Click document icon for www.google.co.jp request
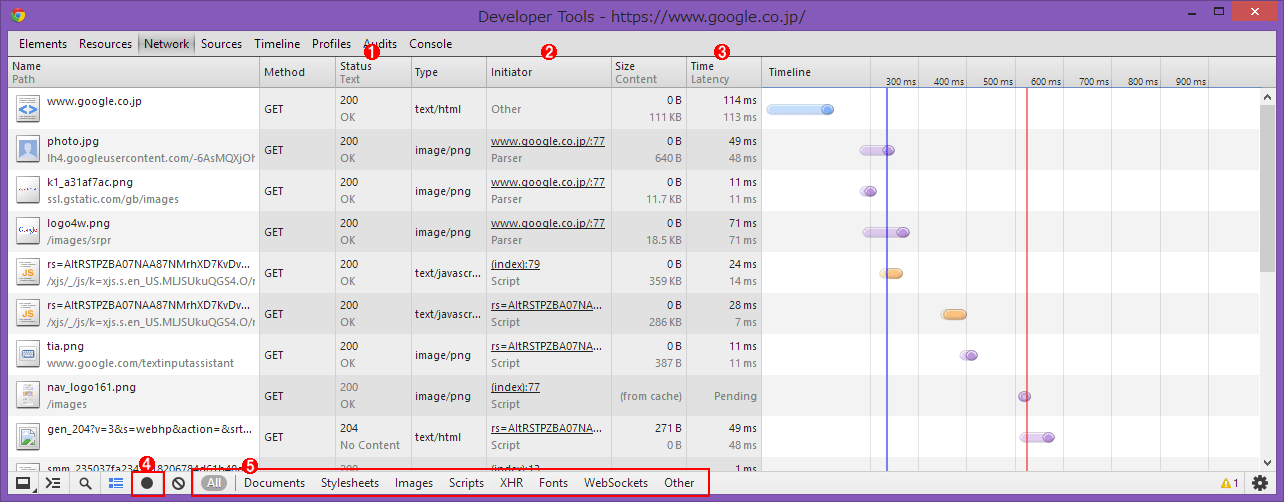 pyautogui.click(x=28, y=109)
